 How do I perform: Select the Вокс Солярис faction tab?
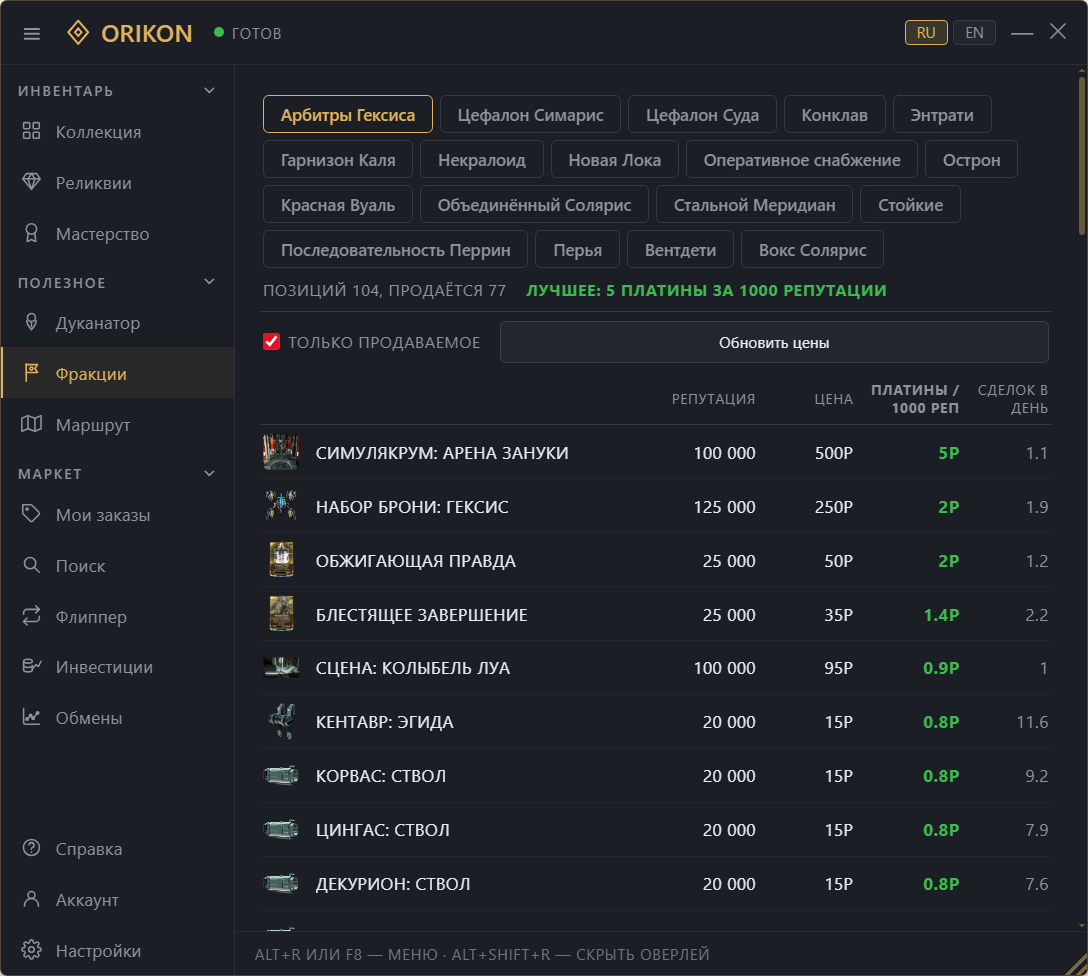[813, 249]
